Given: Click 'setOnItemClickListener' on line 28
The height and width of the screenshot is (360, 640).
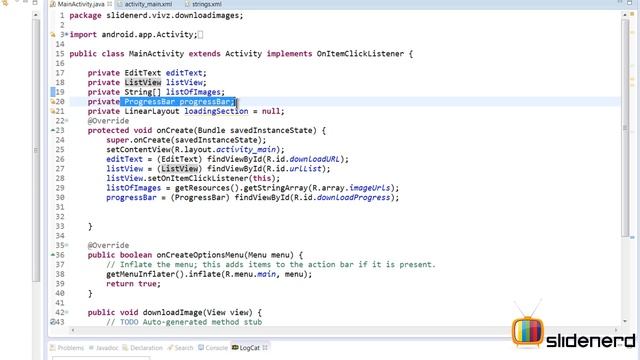Looking at the screenshot, I should point(198,178).
